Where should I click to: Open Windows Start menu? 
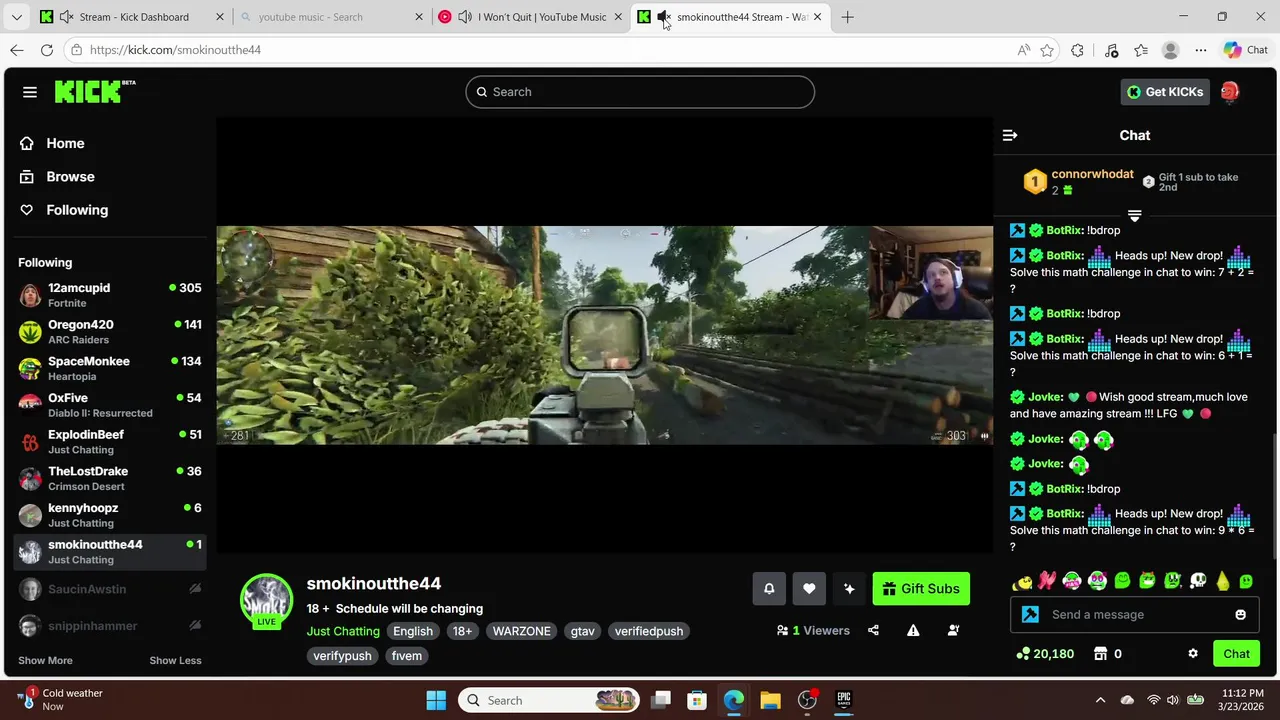[x=436, y=700]
